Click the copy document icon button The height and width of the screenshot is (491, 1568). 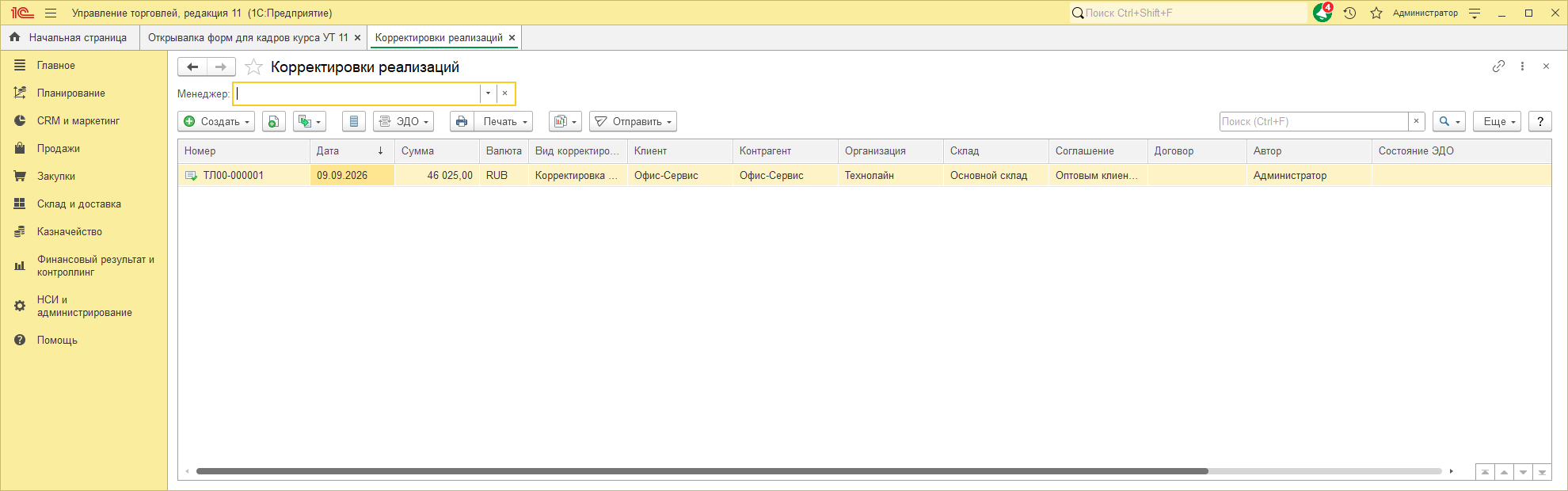point(273,121)
